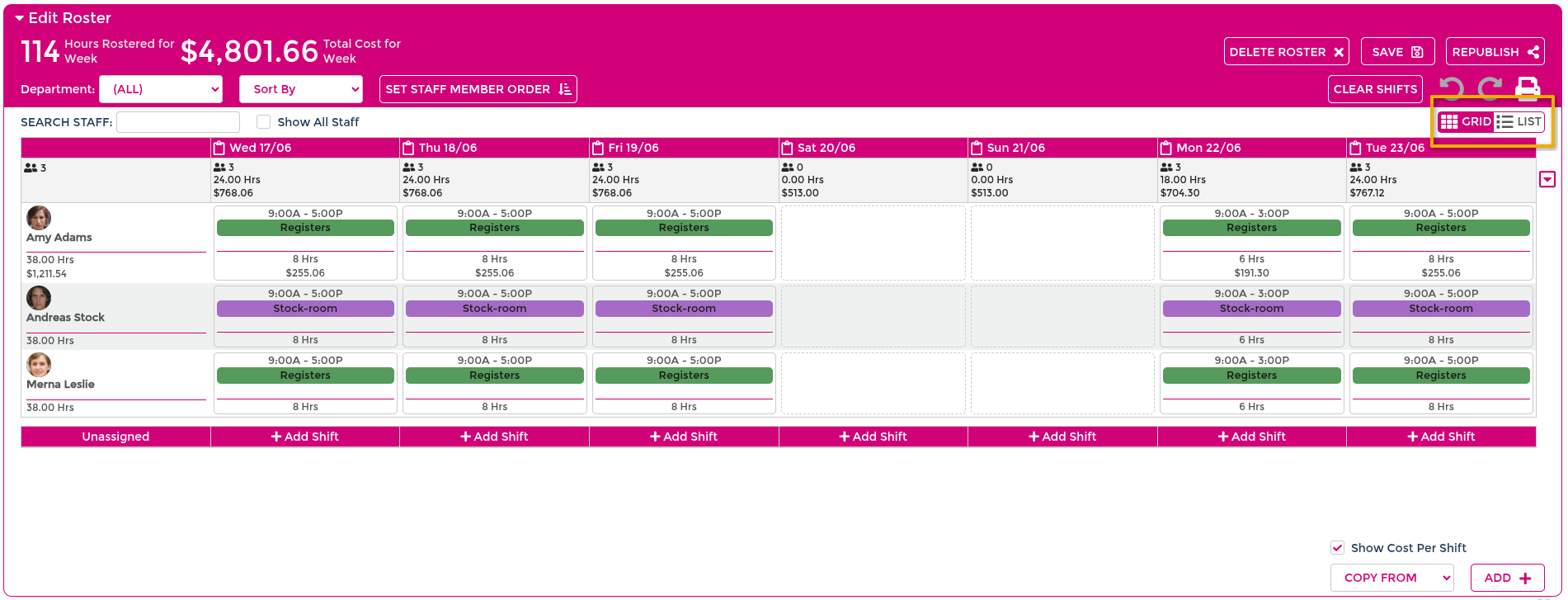Add unassigned shift for Wed 17/06
The width and height of the screenshot is (1568, 600).
click(305, 437)
